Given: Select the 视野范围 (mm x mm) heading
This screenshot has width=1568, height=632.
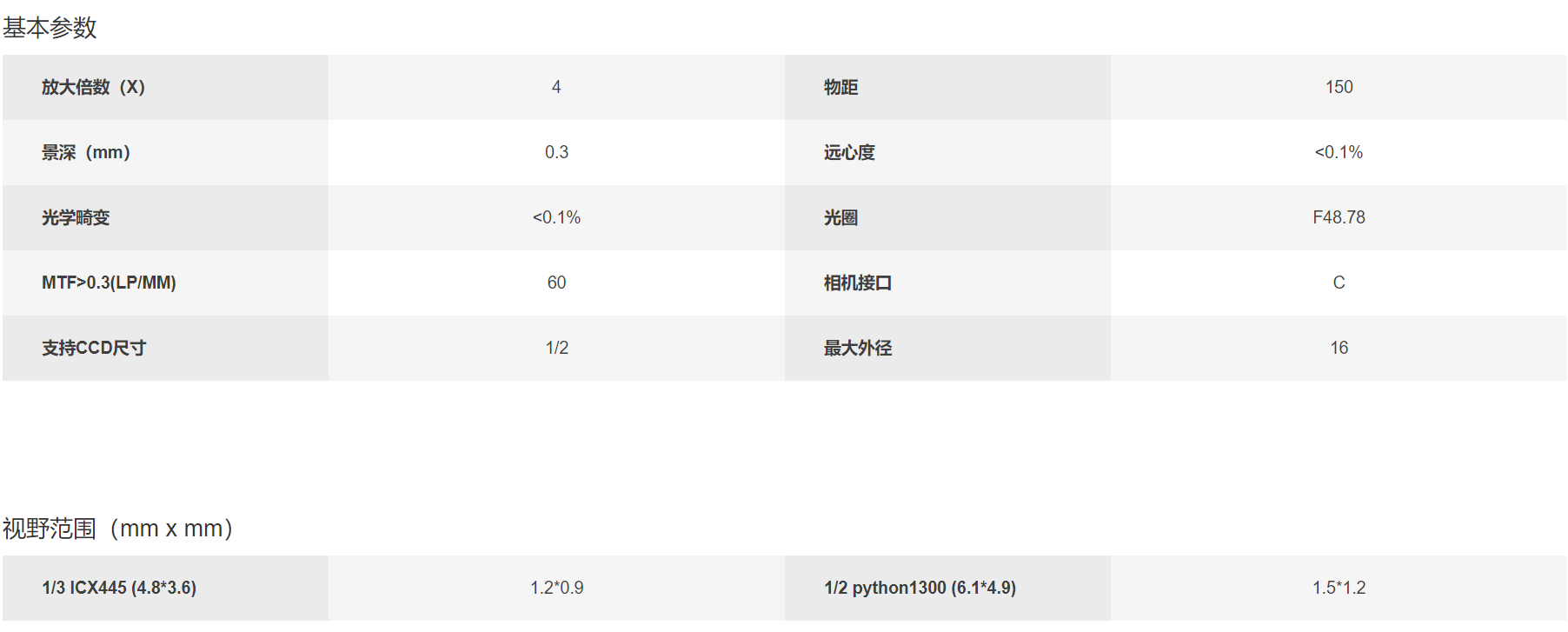Looking at the screenshot, I should pyautogui.click(x=118, y=529).
